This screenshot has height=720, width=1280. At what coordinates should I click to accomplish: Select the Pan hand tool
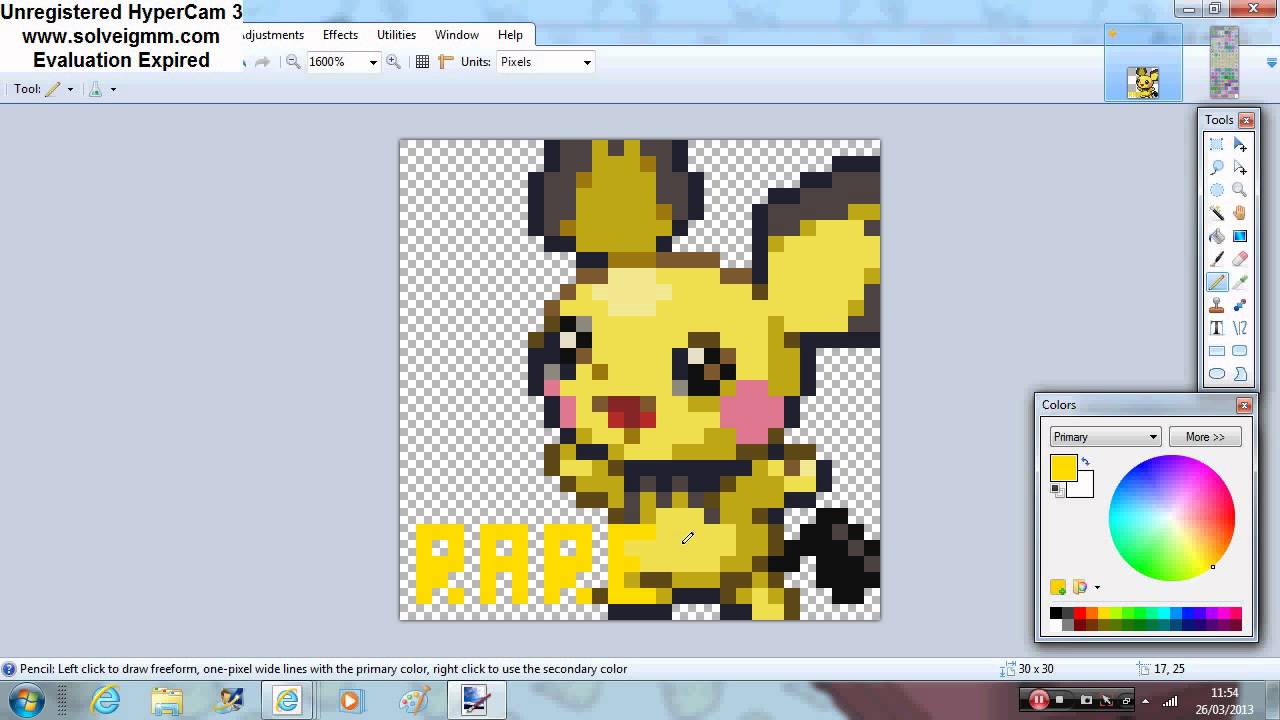(x=1240, y=213)
